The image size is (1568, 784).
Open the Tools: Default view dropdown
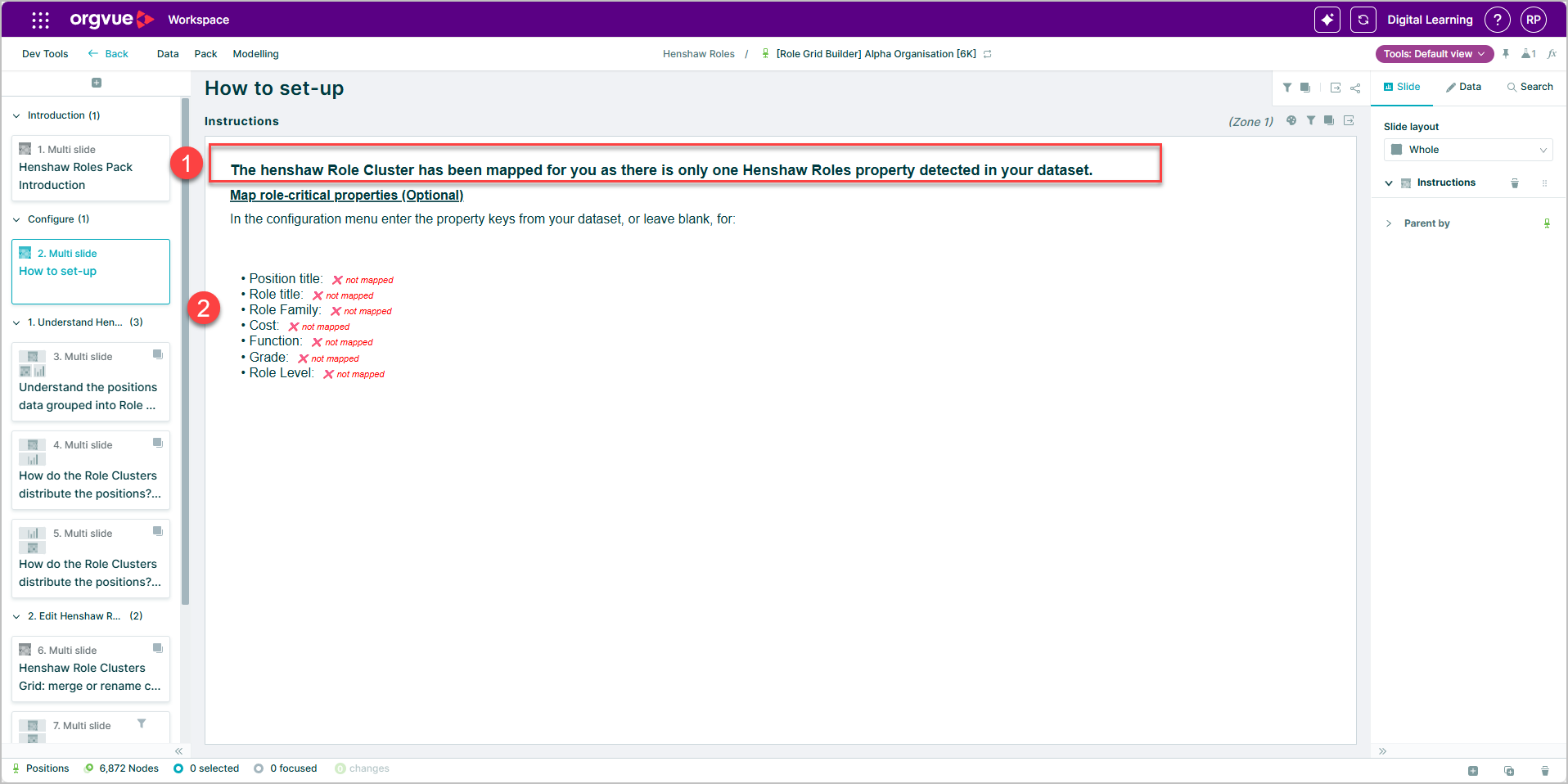pos(1434,54)
